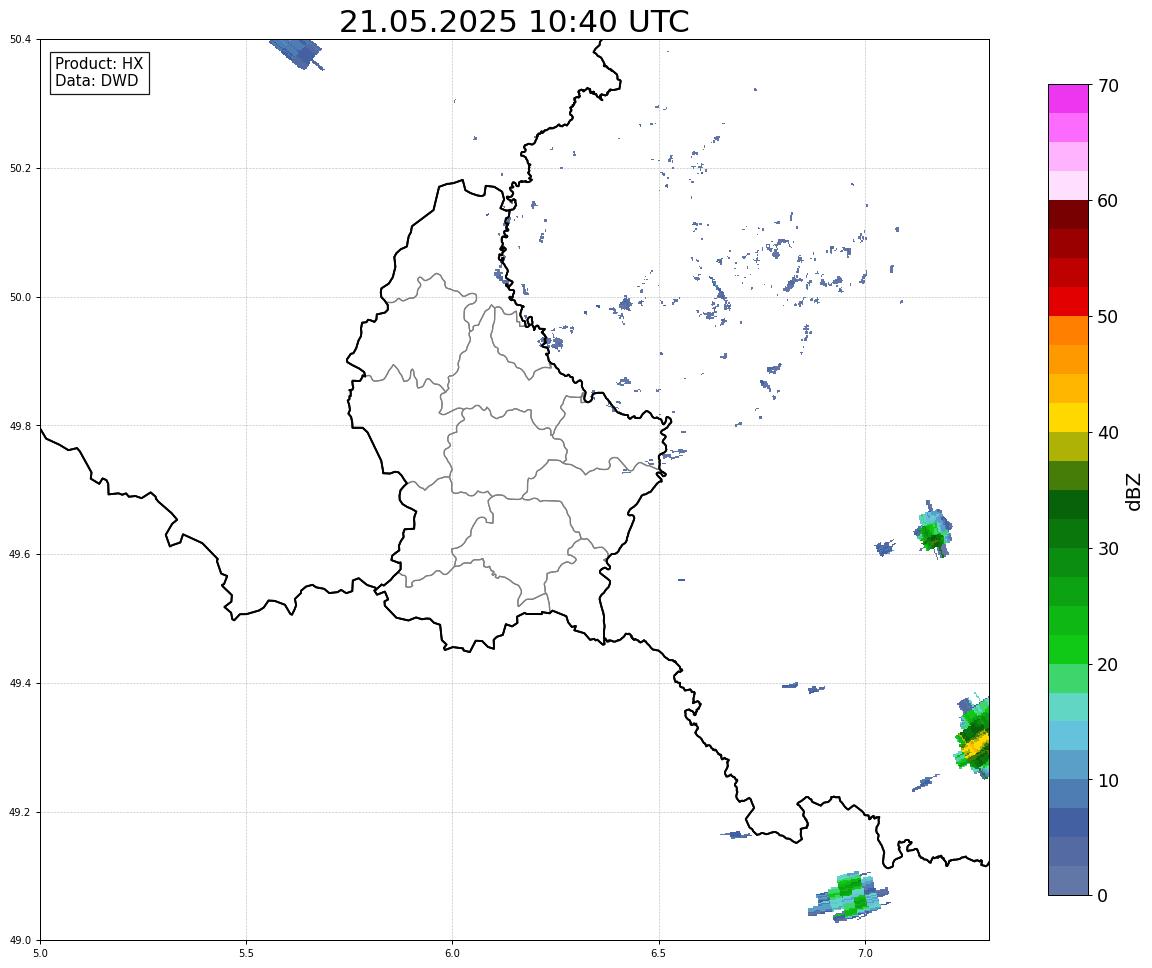Image resolution: width=1152 pixels, height=968 pixels.
Task: Click the longitude axis label 6.5
Action: pyautogui.click(x=659, y=954)
